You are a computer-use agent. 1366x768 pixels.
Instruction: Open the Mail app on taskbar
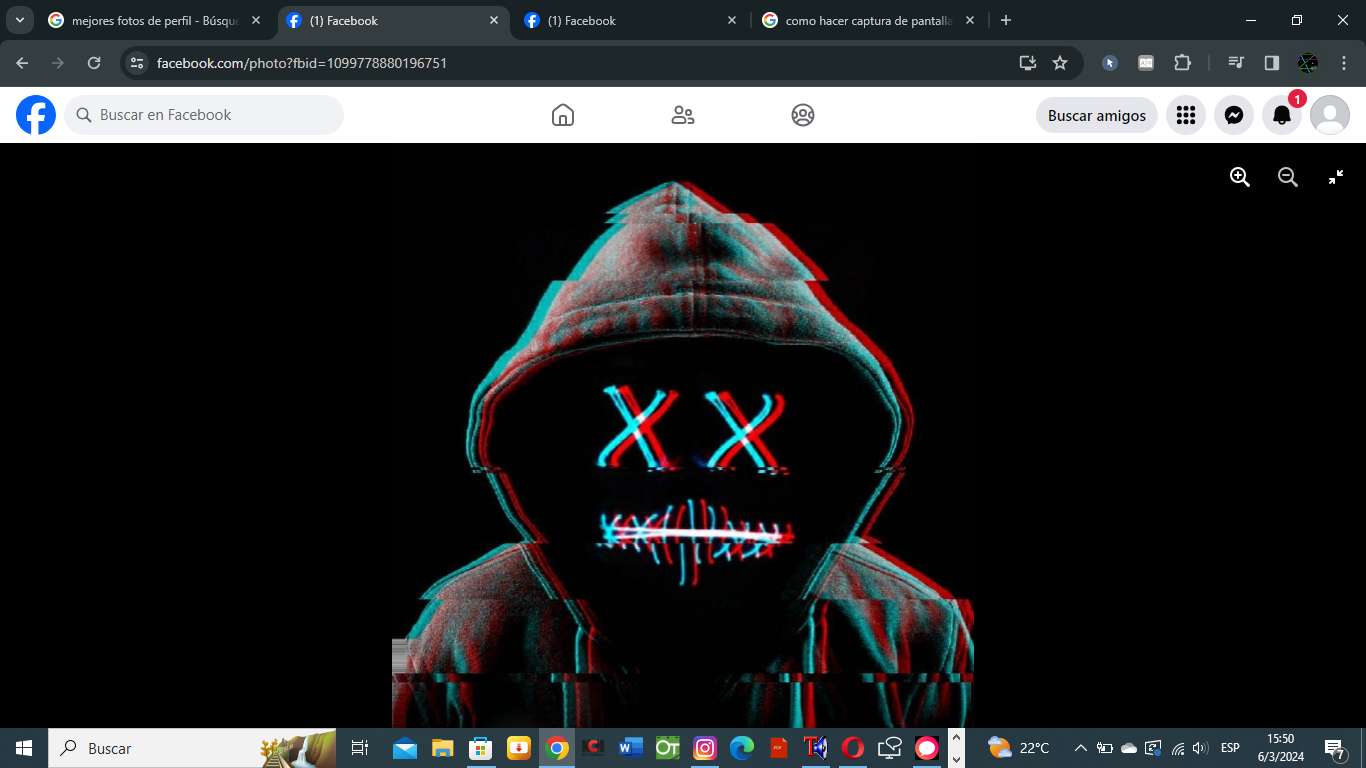405,748
